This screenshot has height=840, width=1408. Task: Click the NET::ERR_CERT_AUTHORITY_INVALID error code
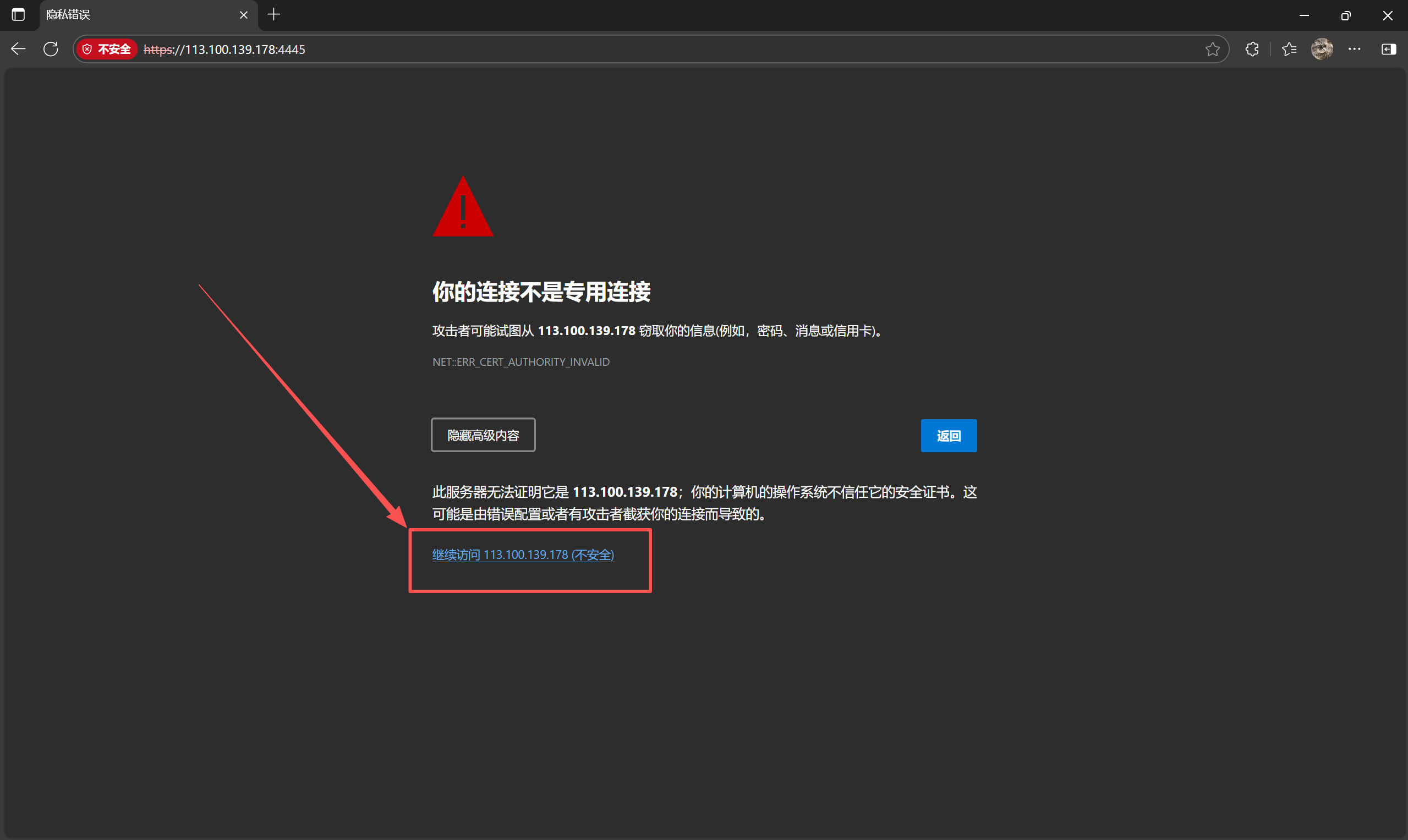click(x=521, y=362)
